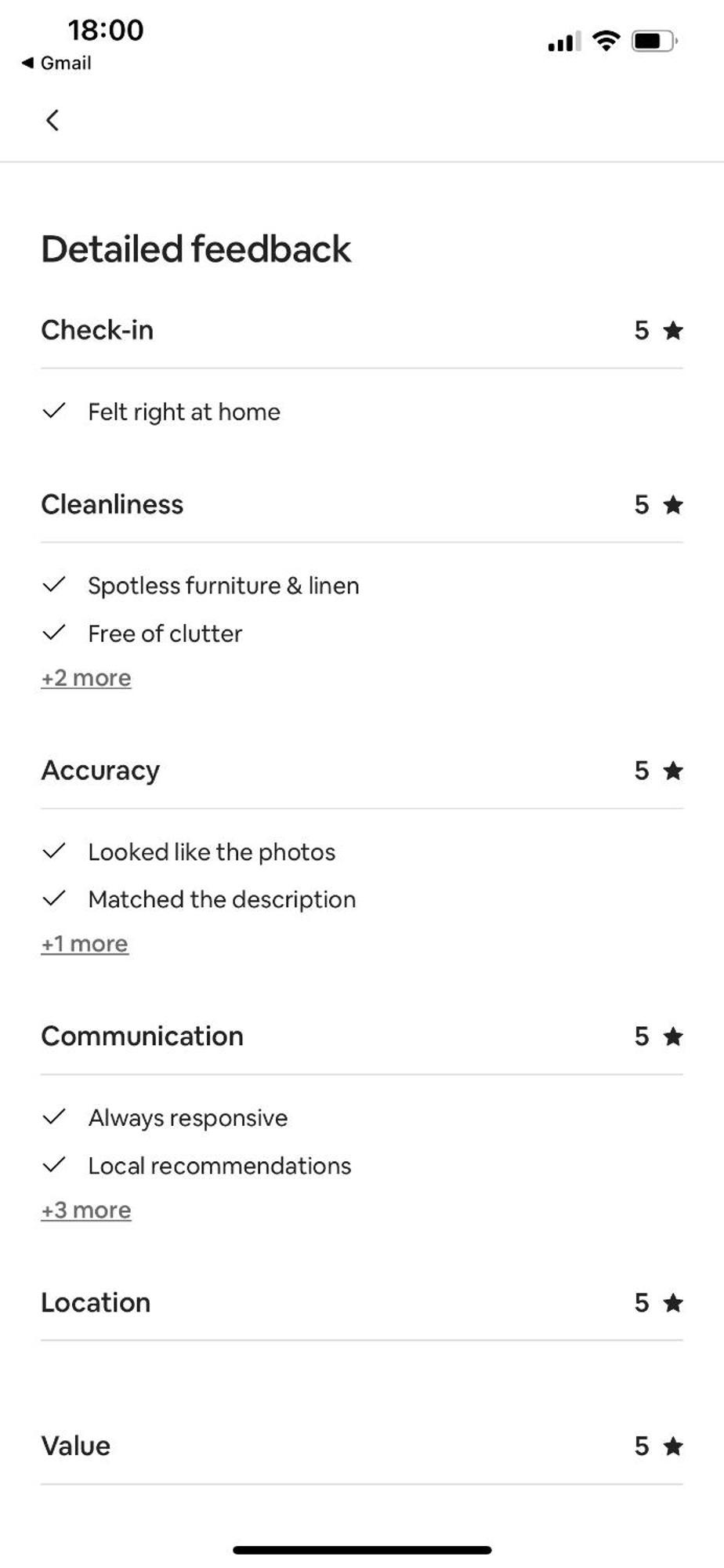Viewport: 724px width, 1568px height.
Task: Tap the Location star icon
Action: [x=673, y=1303]
